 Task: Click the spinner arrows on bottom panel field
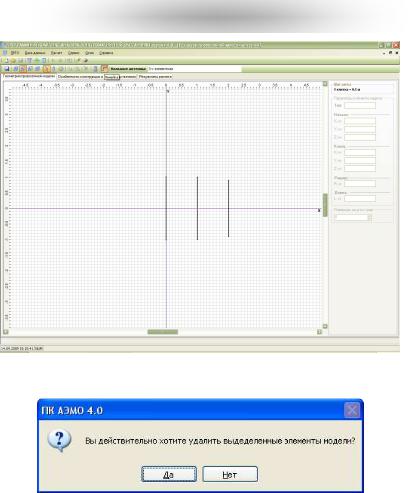(369, 217)
